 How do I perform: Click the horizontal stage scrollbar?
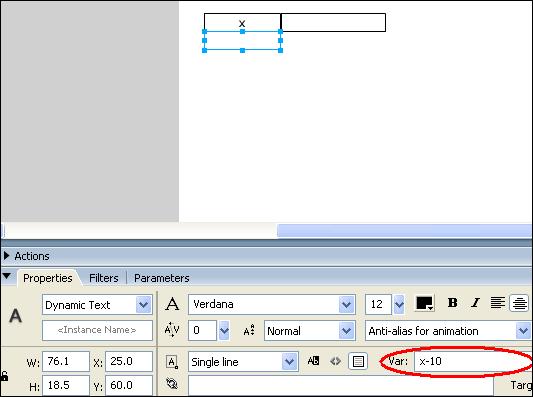[x=405, y=231]
